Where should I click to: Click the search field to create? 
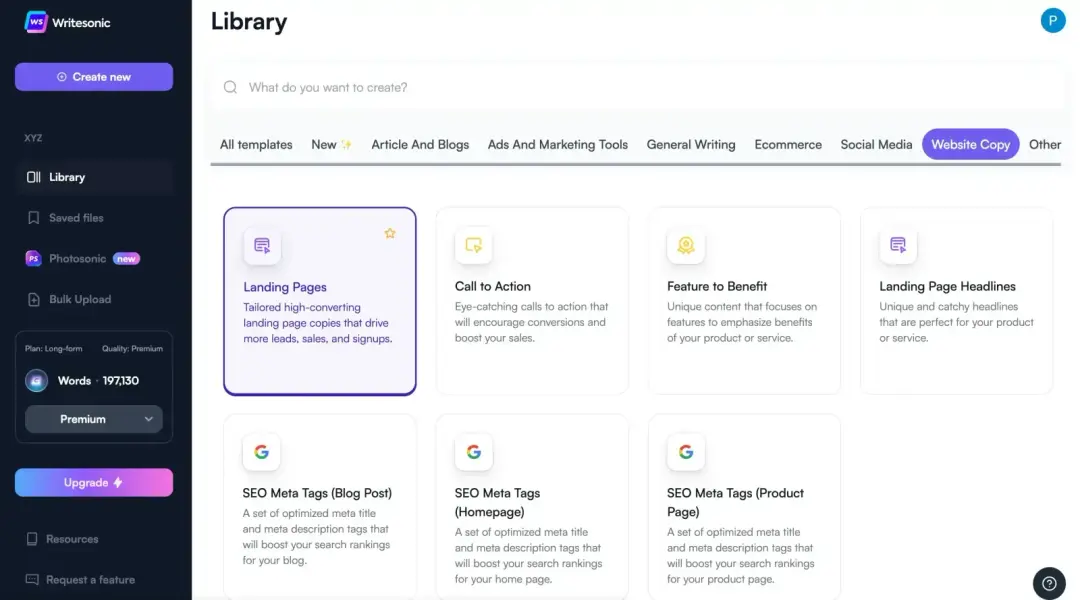coord(637,87)
